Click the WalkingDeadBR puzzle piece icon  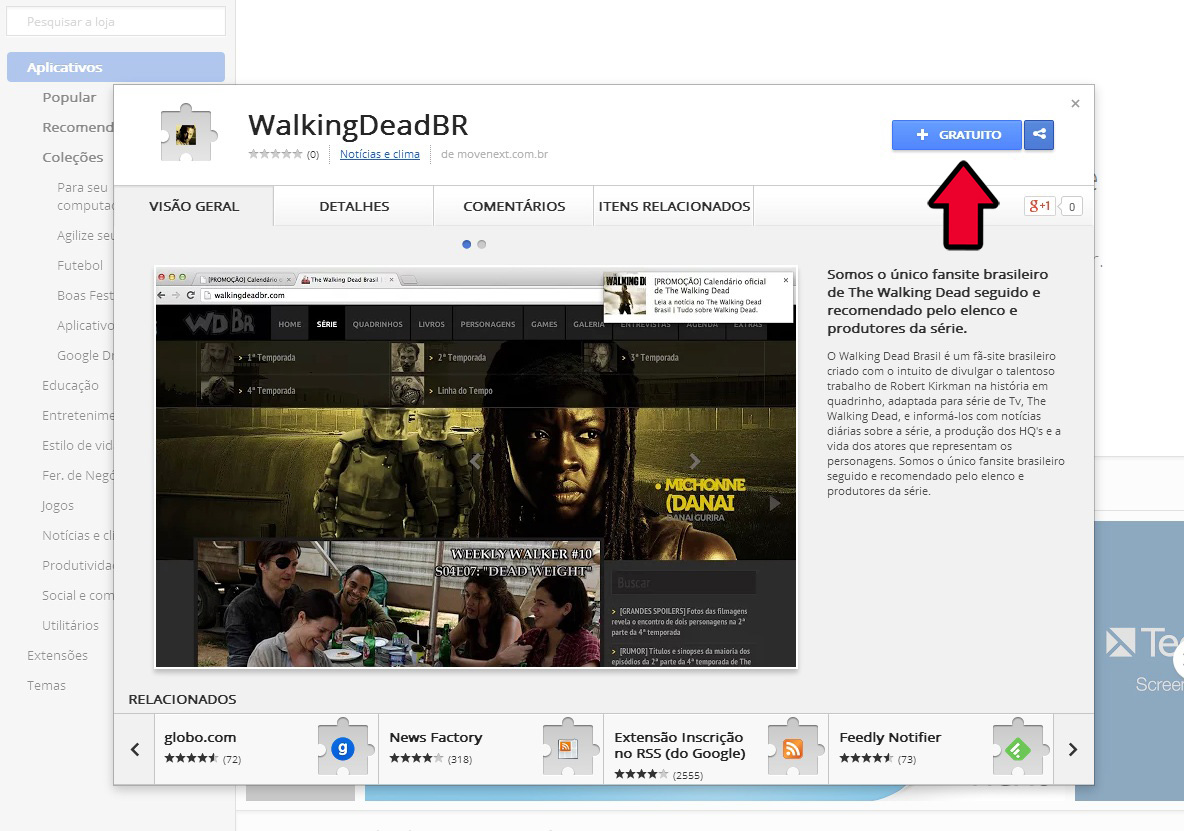186,133
